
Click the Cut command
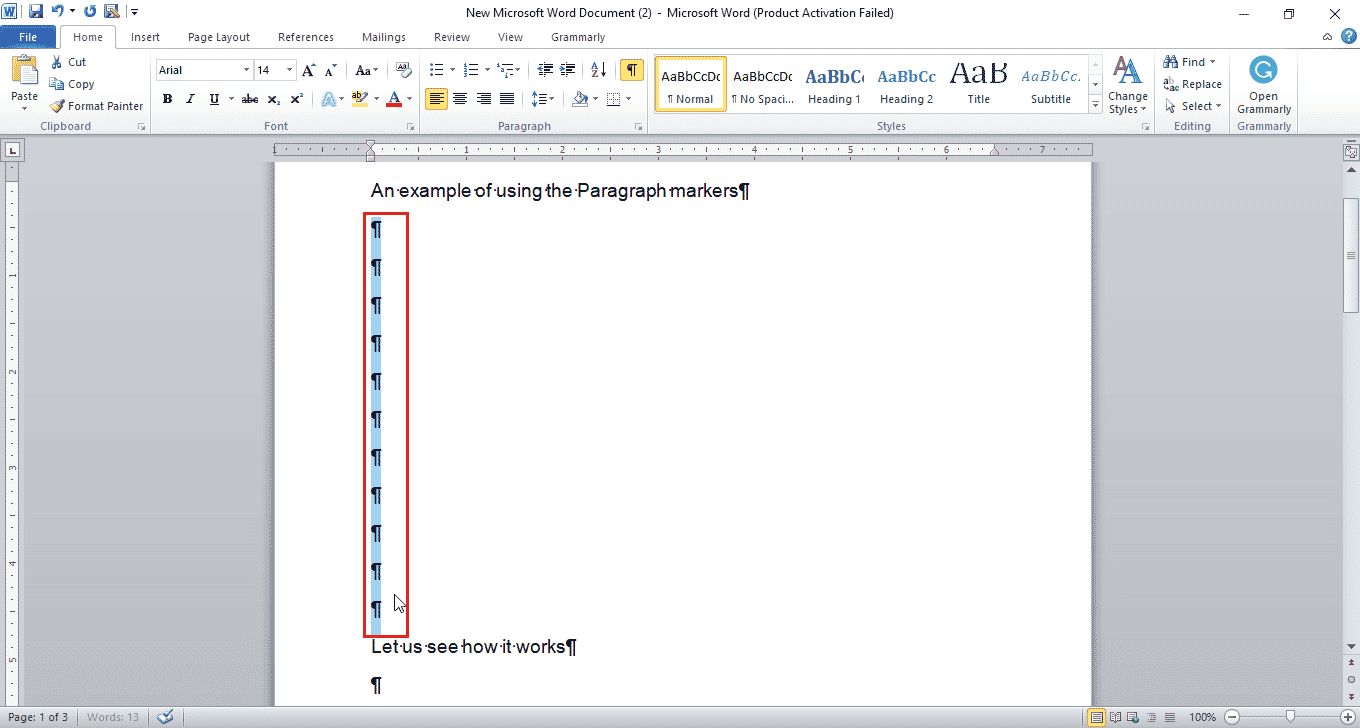pos(69,62)
